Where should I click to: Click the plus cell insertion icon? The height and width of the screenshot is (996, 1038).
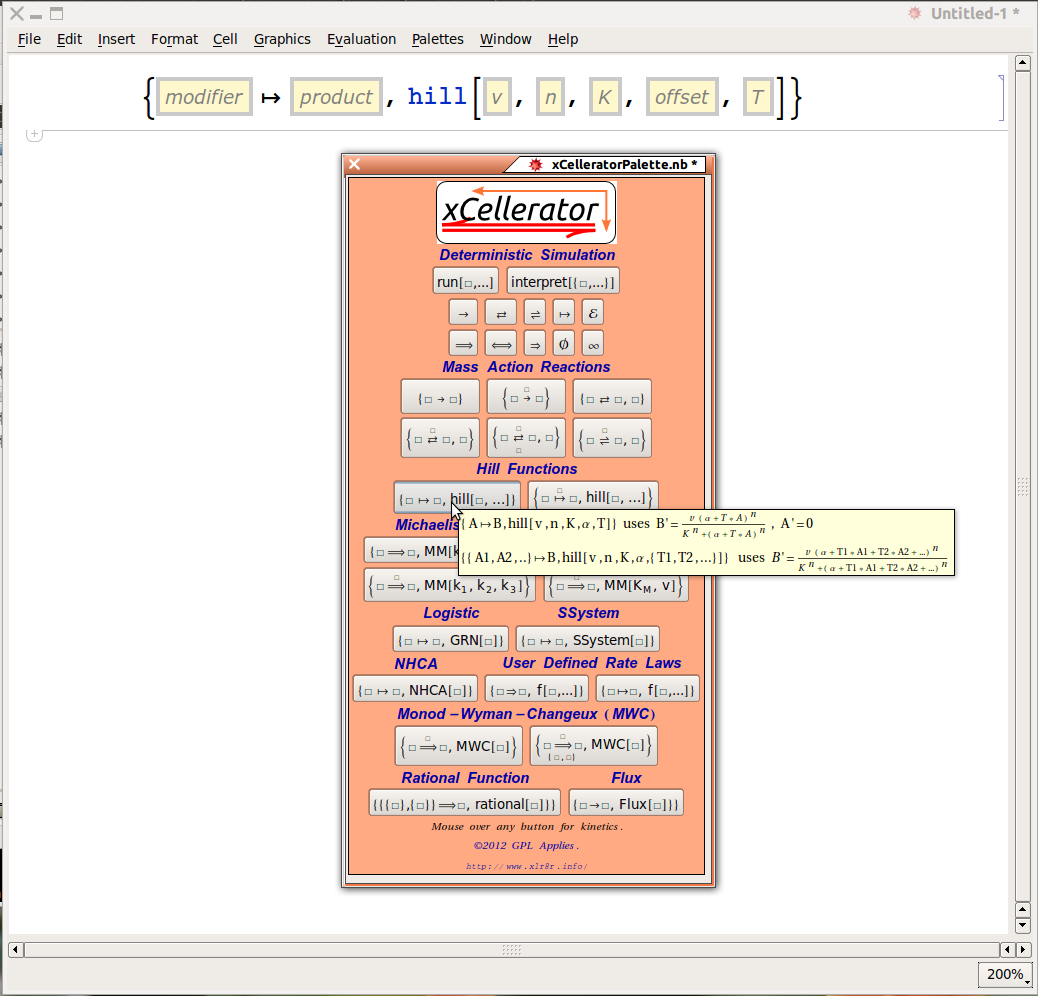tap(34, 134)
